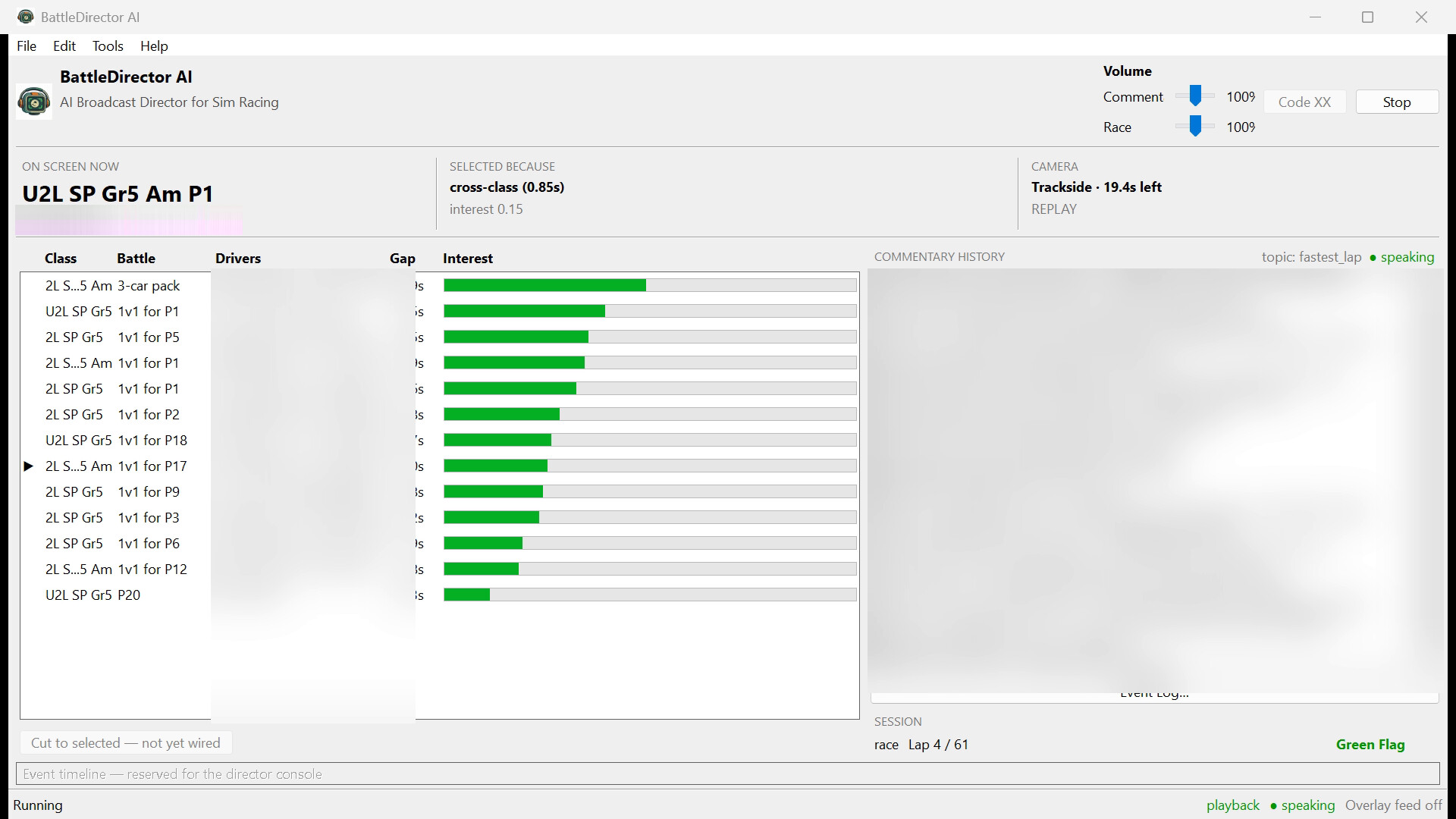Select the 1v1 for P2 battle row
The width and height of the screenshot is (1456, 819).
440,415
